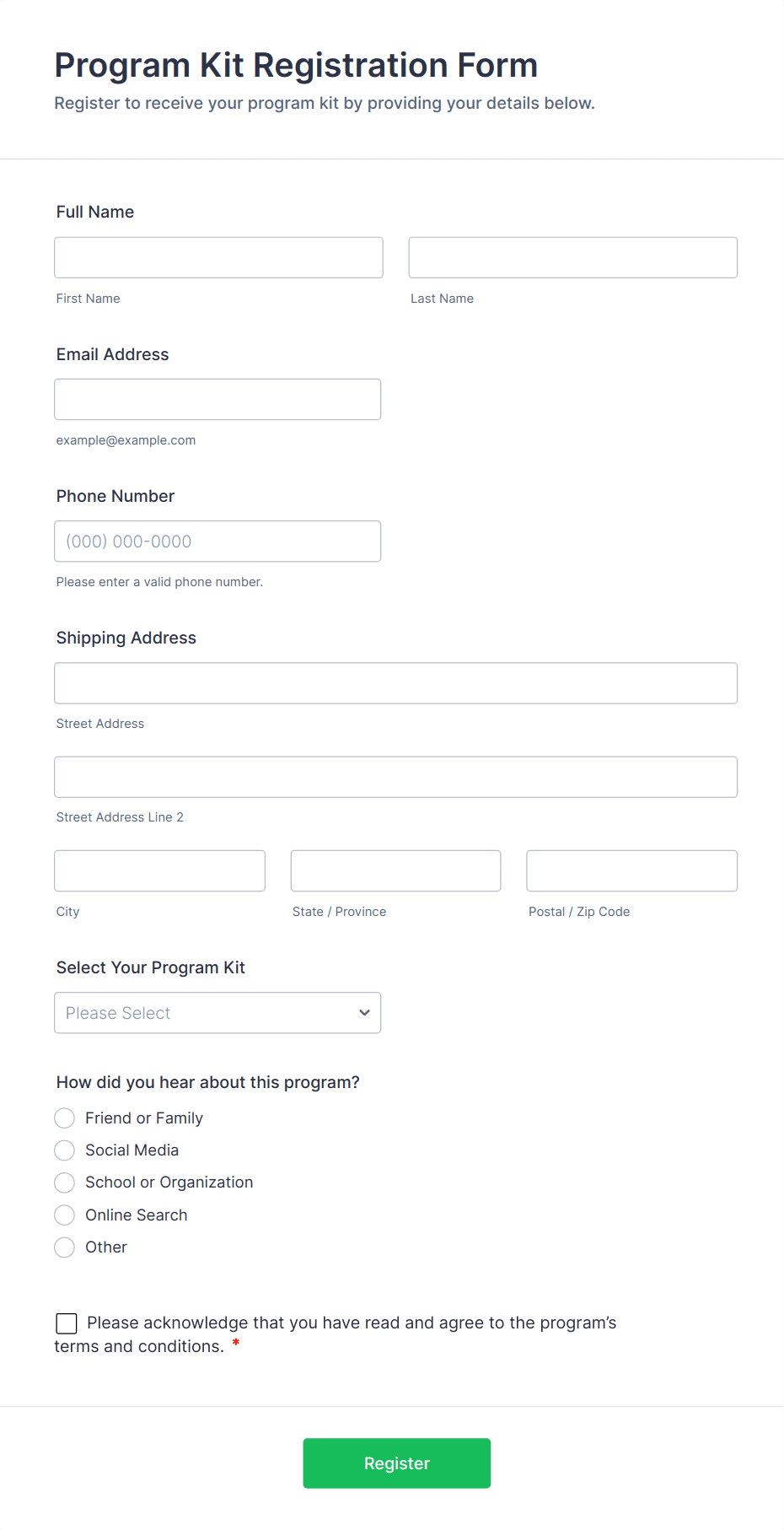Click the Street Address input box
Viewport: 784px width, 1530px height.
[x=395, y=683]
